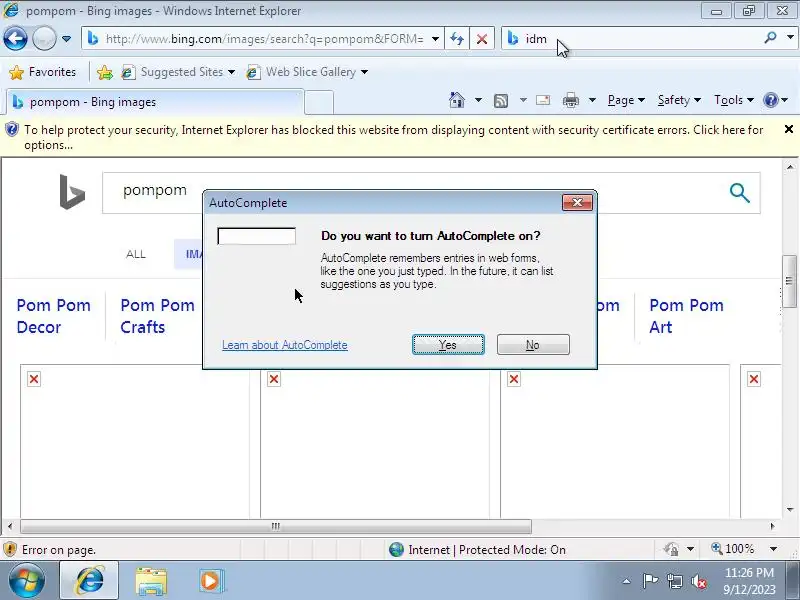Open the Page menu

click(x=626, y=100)
